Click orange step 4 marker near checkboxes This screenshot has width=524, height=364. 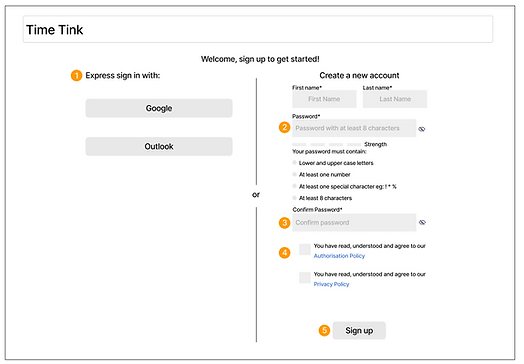(284, 252)
